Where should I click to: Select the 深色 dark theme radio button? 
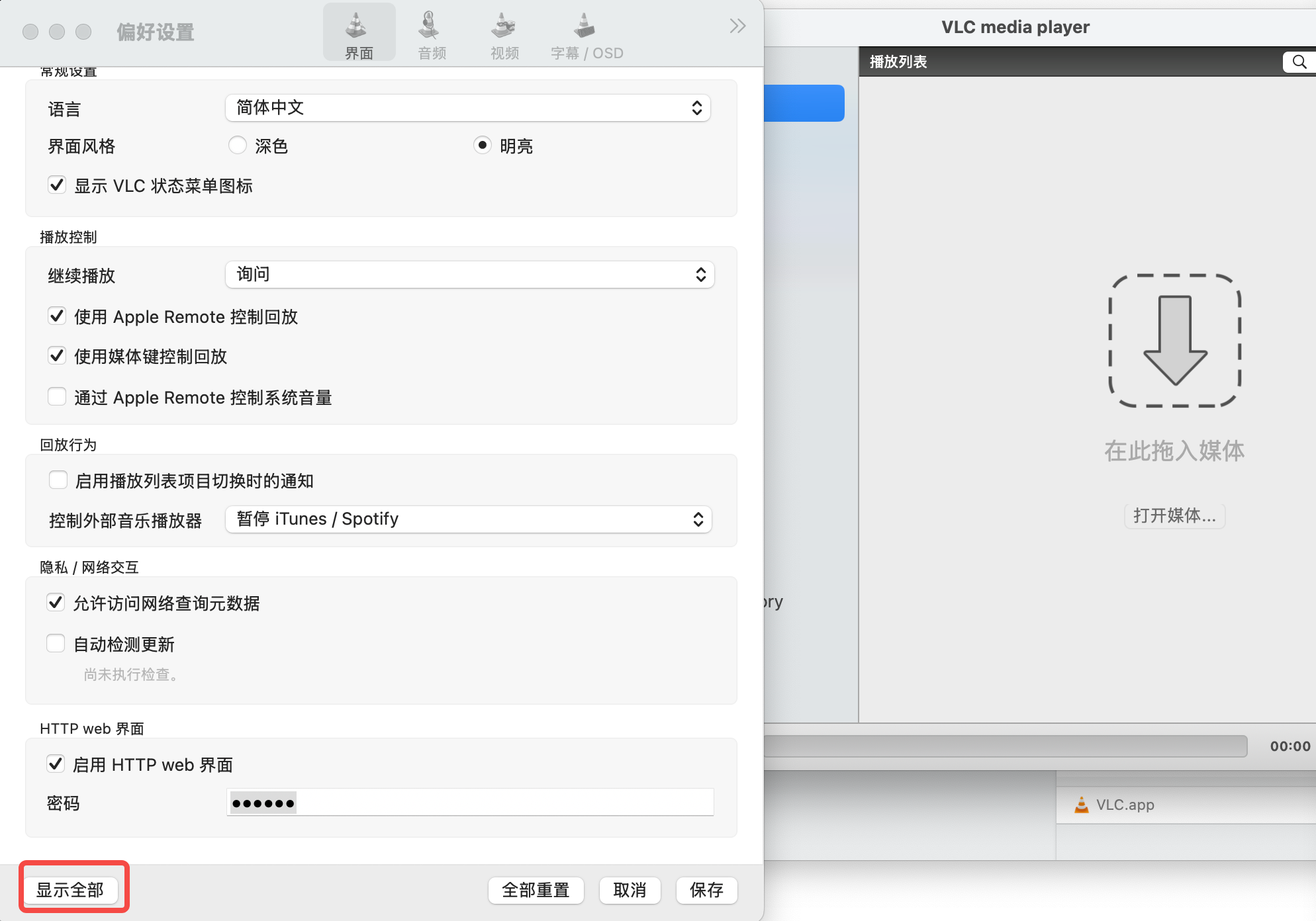pos(238,146)
